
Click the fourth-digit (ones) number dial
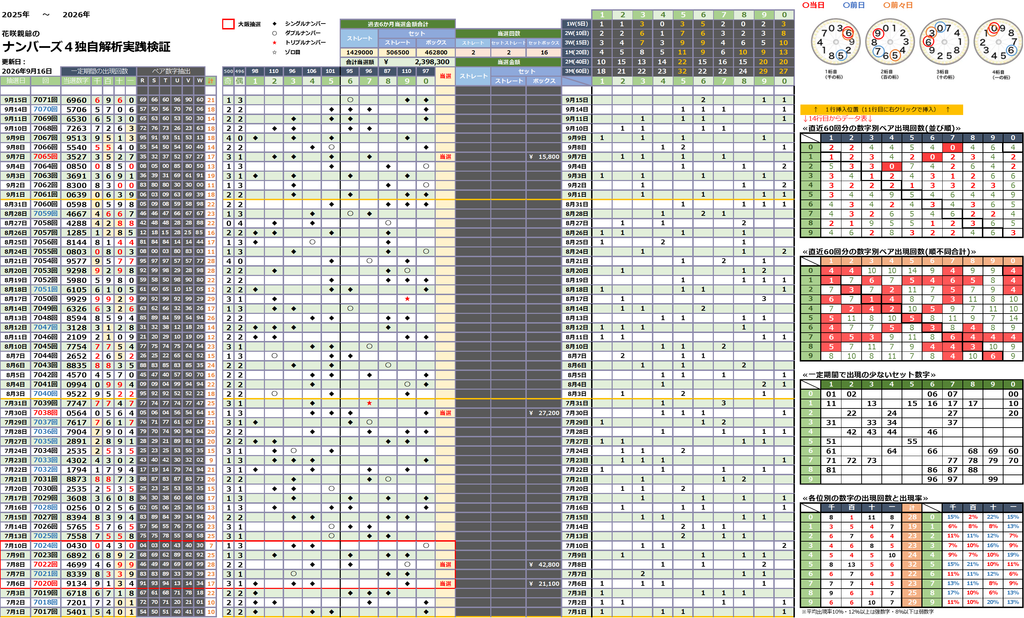point(998,42)
